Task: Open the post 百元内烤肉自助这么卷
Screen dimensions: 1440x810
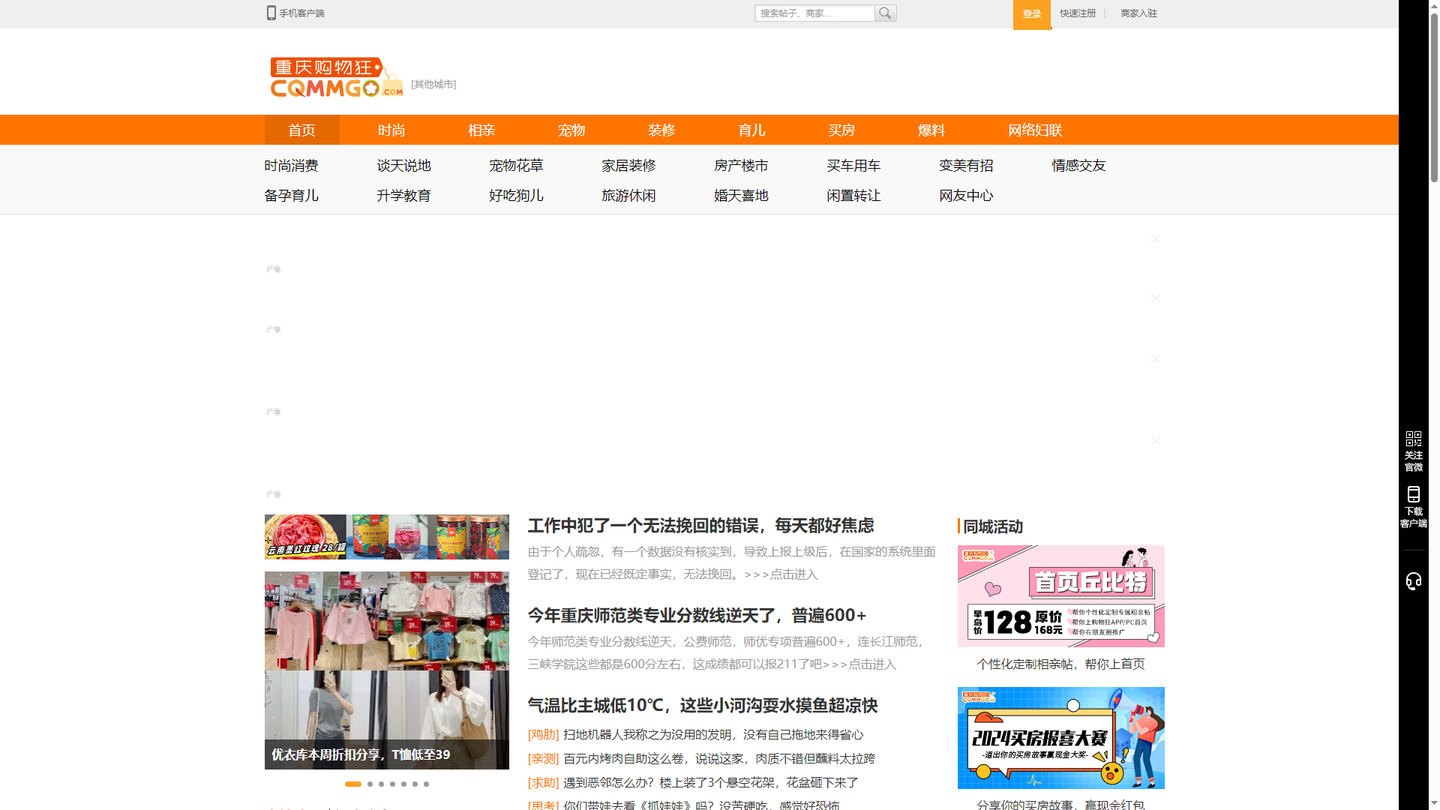Action: pyautogui.click(x=719, y=759)
